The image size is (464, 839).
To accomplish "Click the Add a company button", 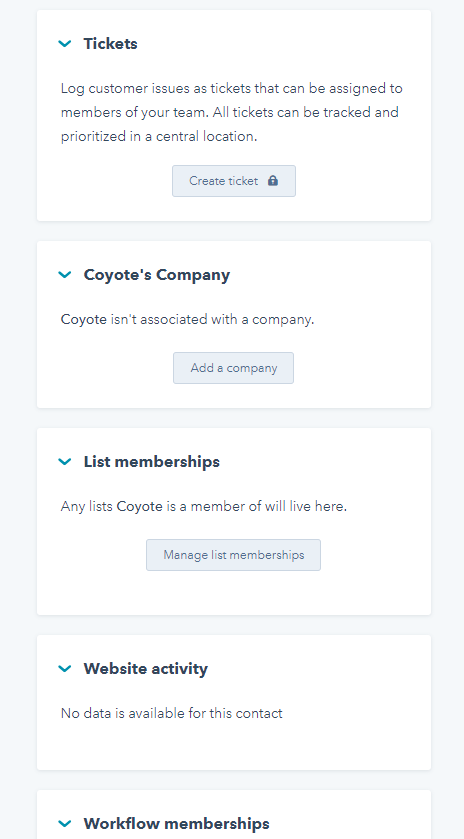I will (233, 368).
